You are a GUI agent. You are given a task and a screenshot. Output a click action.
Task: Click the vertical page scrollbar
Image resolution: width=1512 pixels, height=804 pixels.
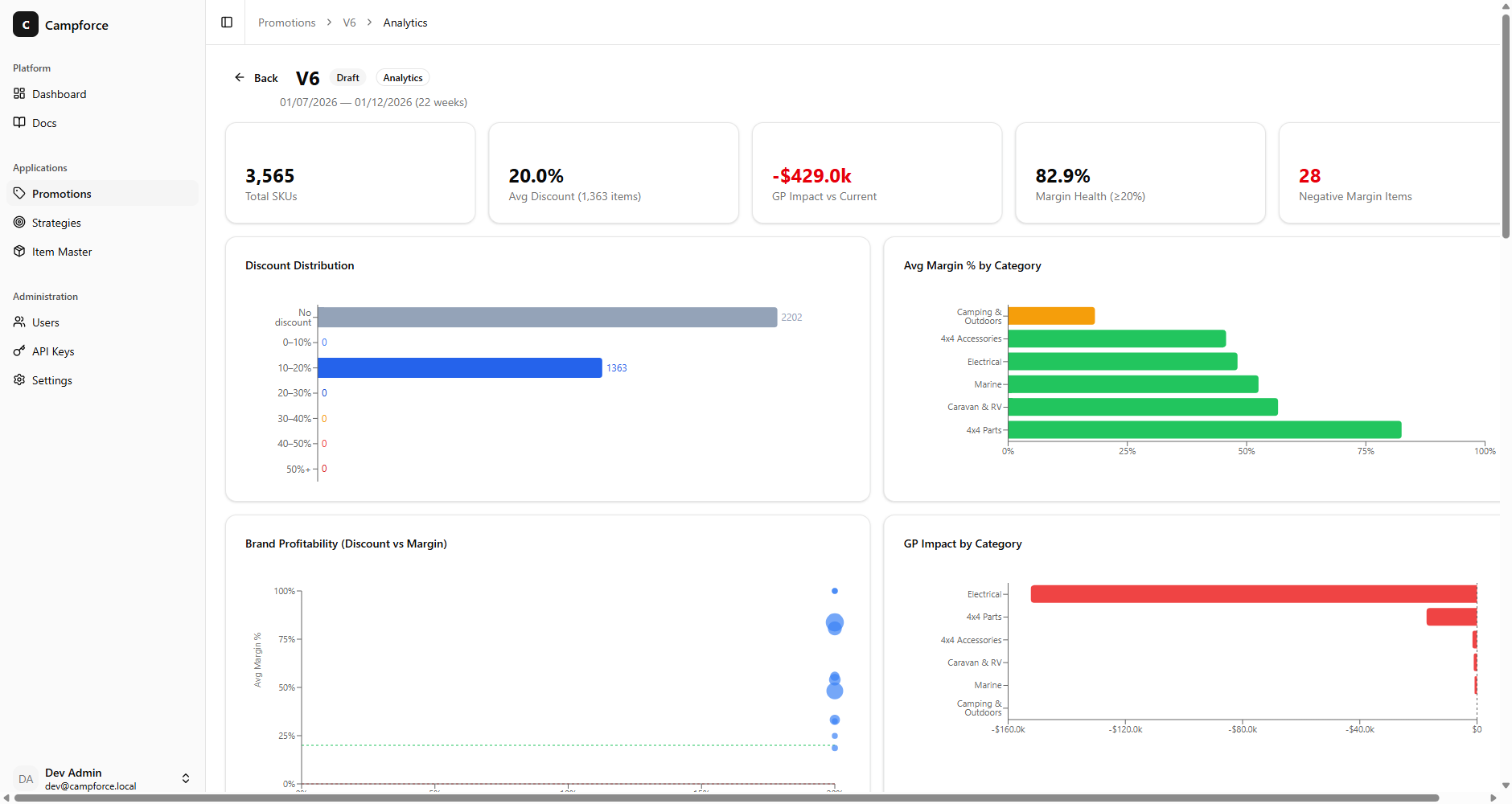(x=1506, y=126)
